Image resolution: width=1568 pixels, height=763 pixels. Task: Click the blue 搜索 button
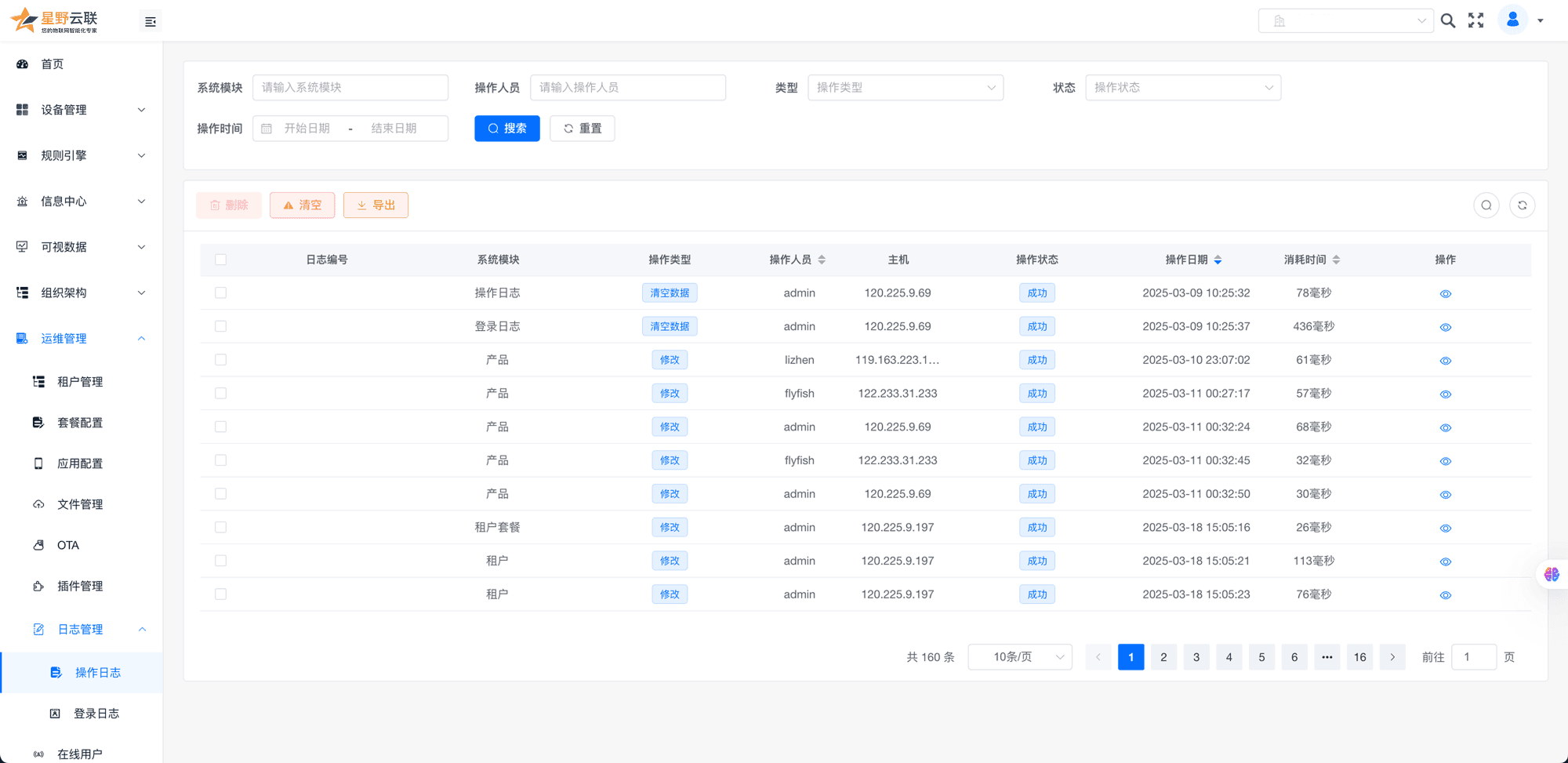pyautogui.click(x=506, y=129)
